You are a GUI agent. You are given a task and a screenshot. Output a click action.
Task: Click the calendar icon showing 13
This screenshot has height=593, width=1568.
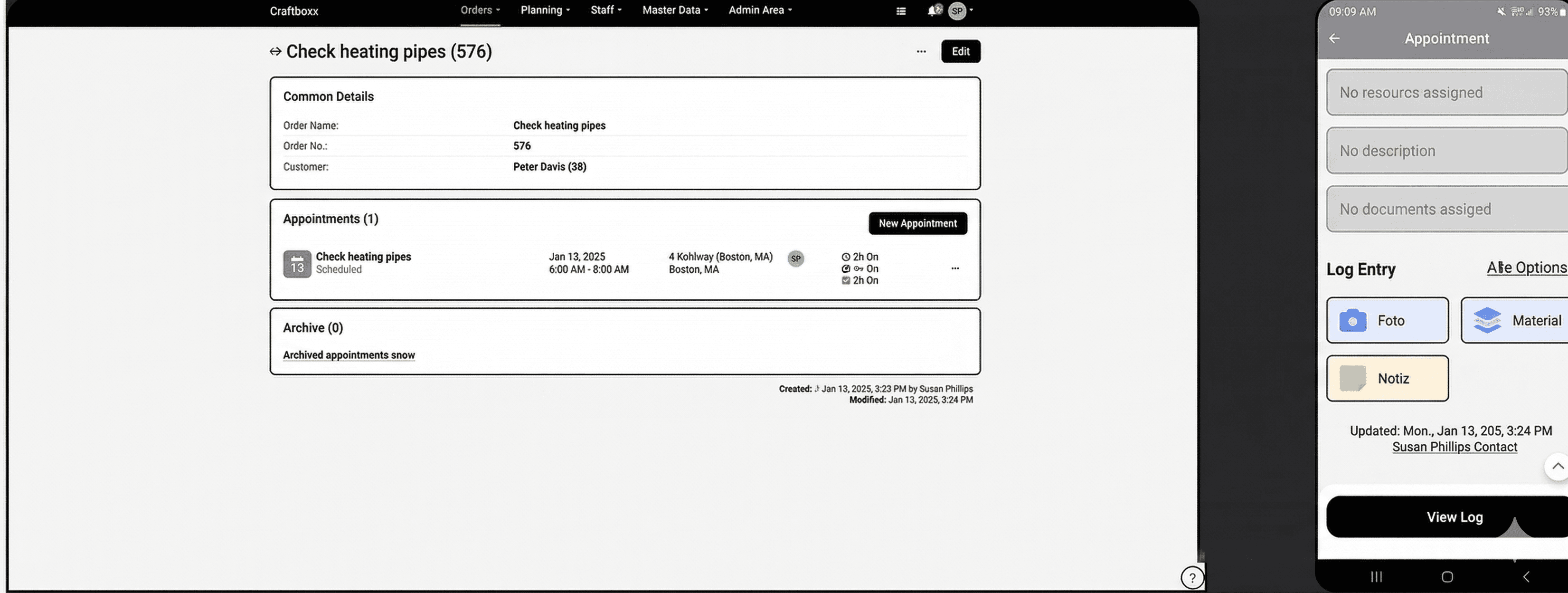[297, 264]
